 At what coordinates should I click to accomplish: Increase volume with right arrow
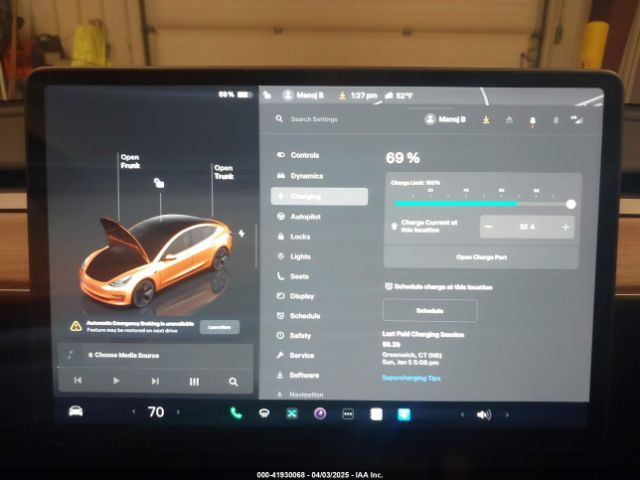507,415
